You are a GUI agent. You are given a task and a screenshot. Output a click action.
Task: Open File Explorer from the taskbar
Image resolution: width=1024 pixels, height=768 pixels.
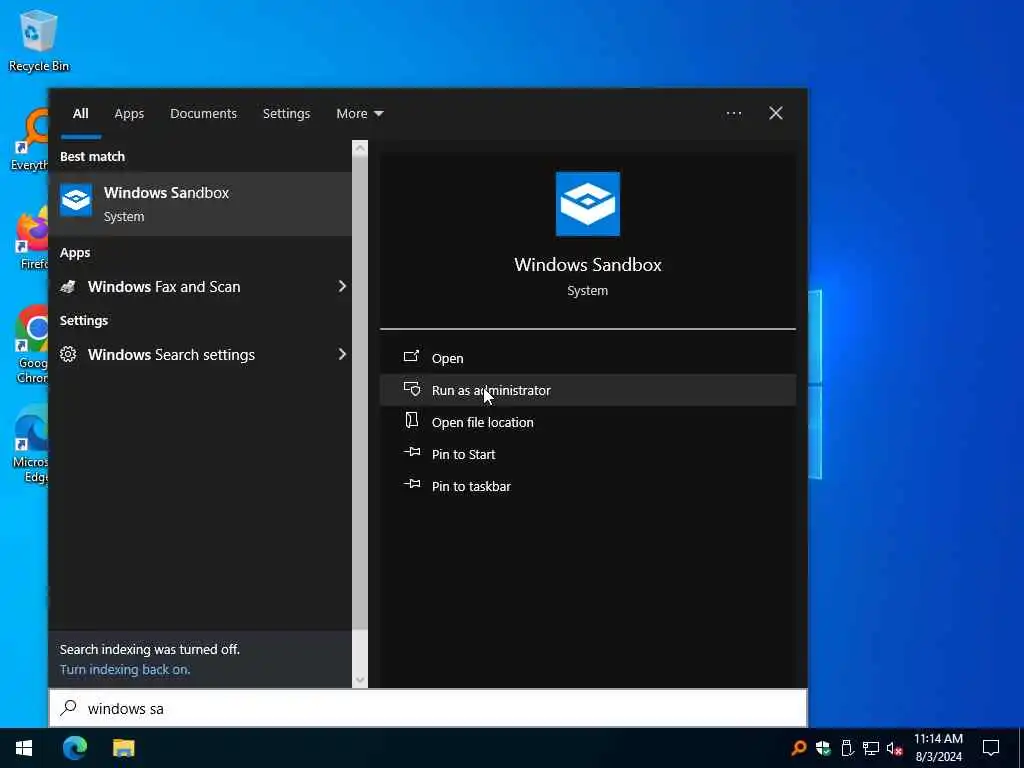(123, 748)
